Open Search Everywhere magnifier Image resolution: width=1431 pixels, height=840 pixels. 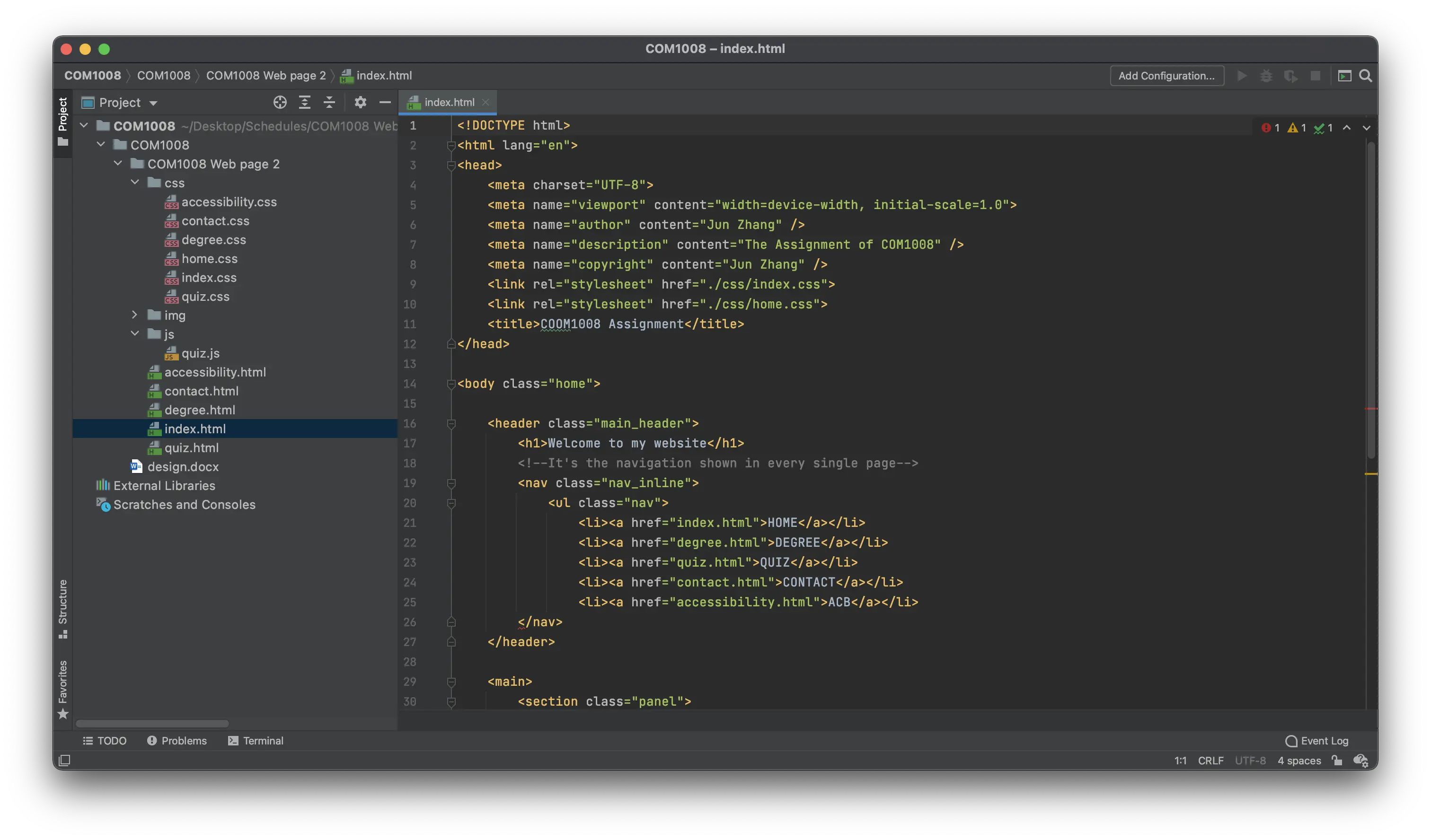click(1366, 76)
